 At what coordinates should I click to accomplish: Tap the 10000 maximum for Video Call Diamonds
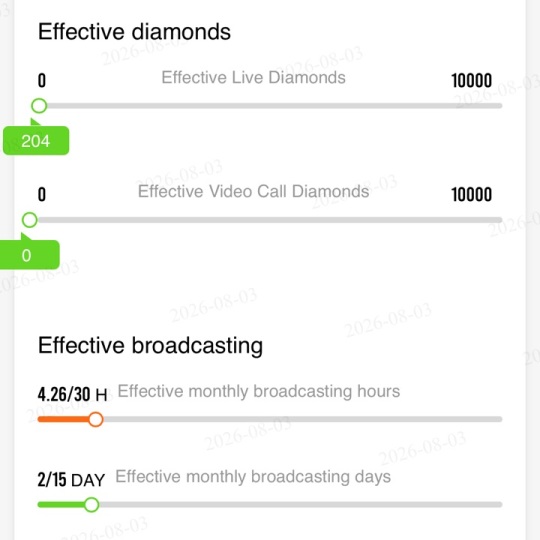pyautogui.click(x=471, y=195)
